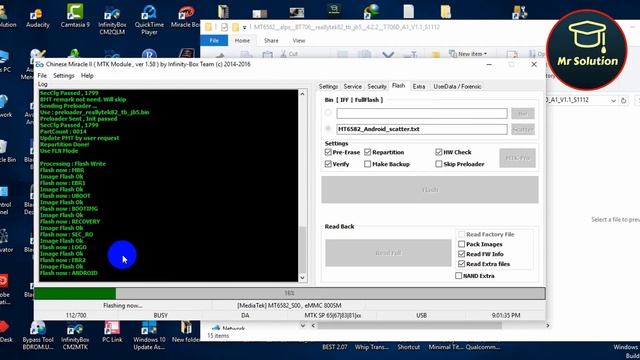Viewport: 640px width, 360px height.
Task: Open the Audacity desktop shortcut
Action: (x=38, y=17)
